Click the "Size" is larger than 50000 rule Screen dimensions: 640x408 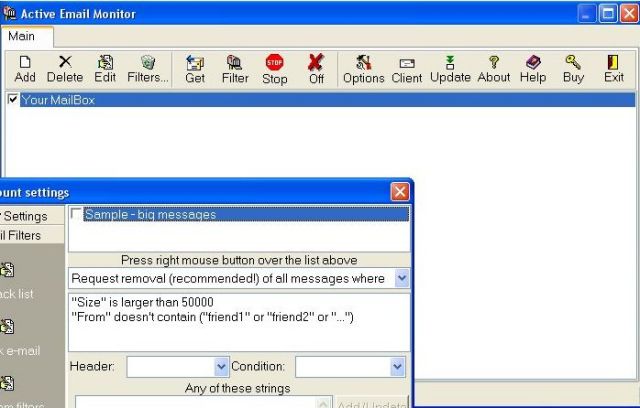[x=142, y=302]
